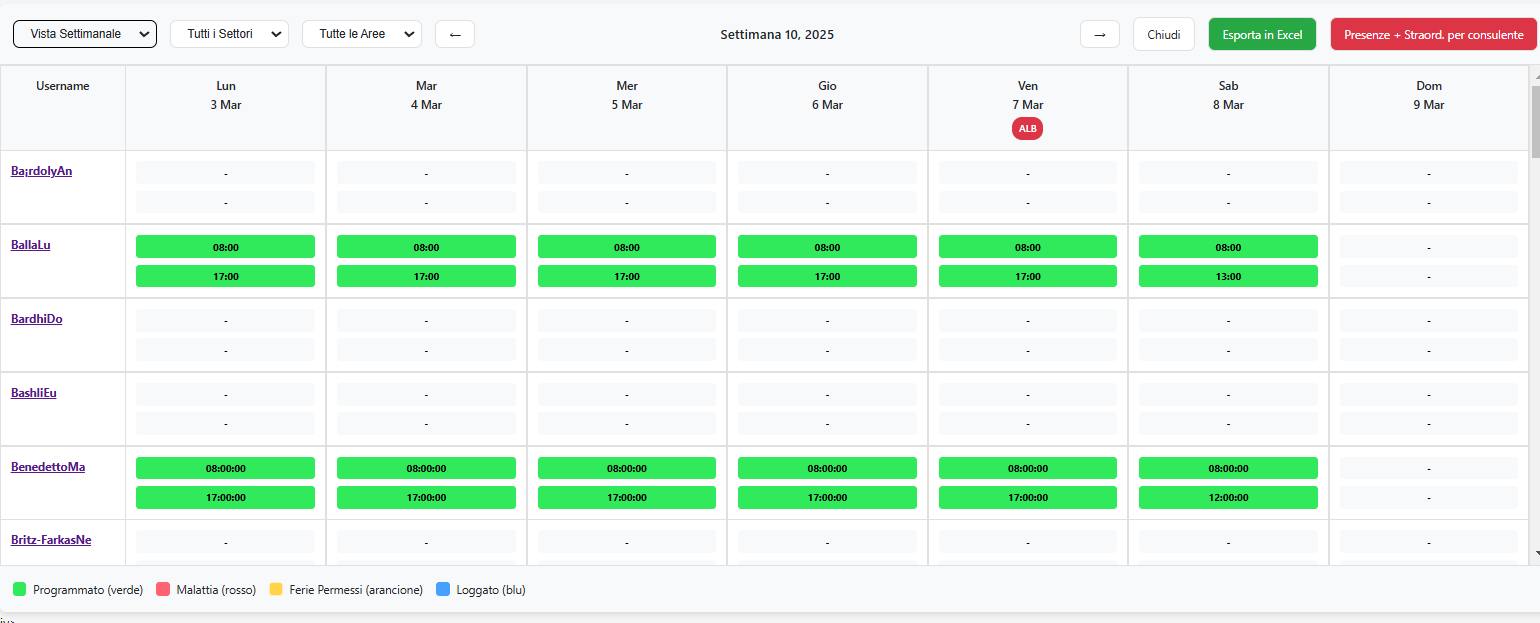Click the vertical scrollbar thumb
1540x623 pixels.
(1535, 120)
